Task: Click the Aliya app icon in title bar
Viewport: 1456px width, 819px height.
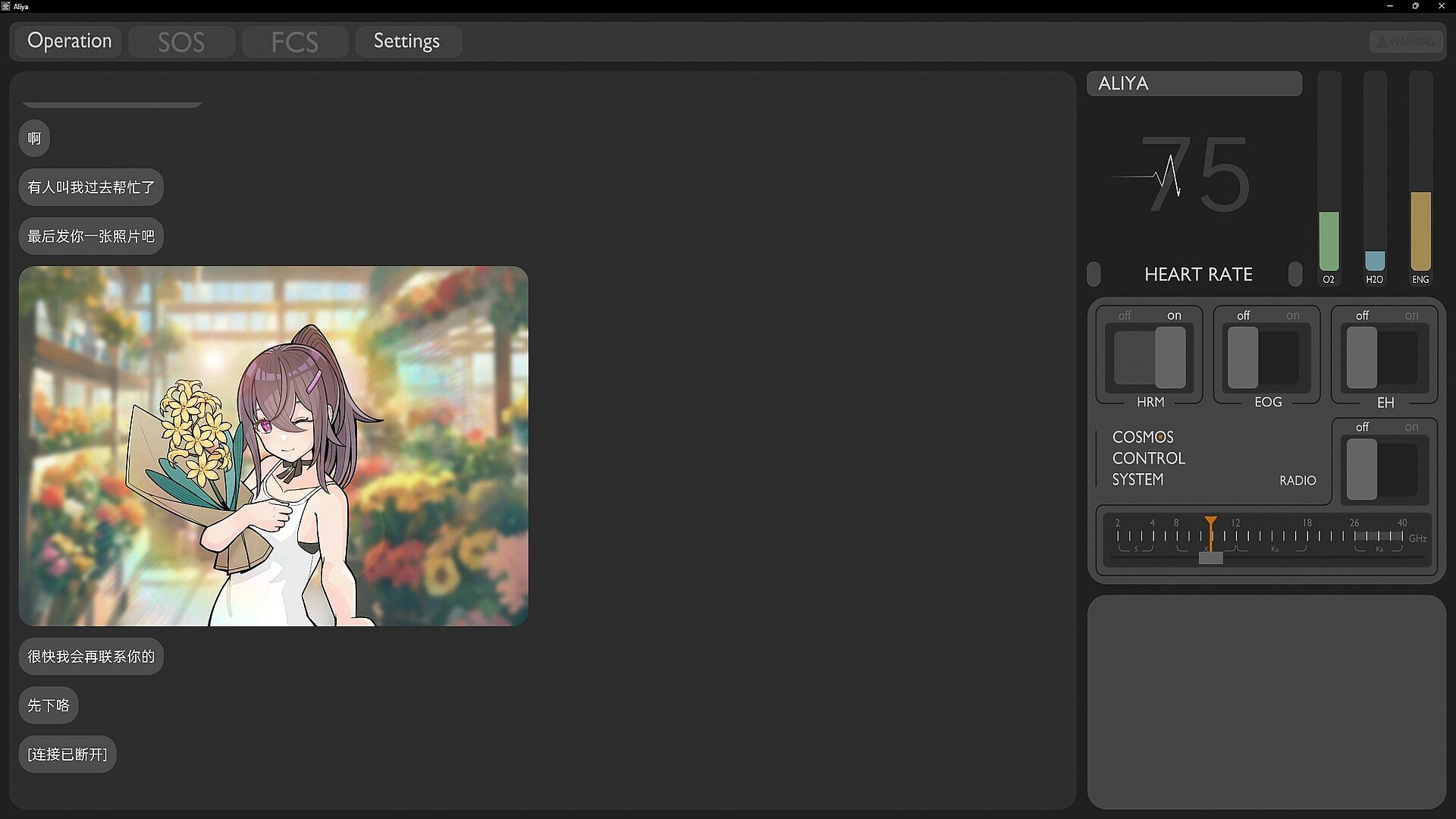Action: point(6,6)
